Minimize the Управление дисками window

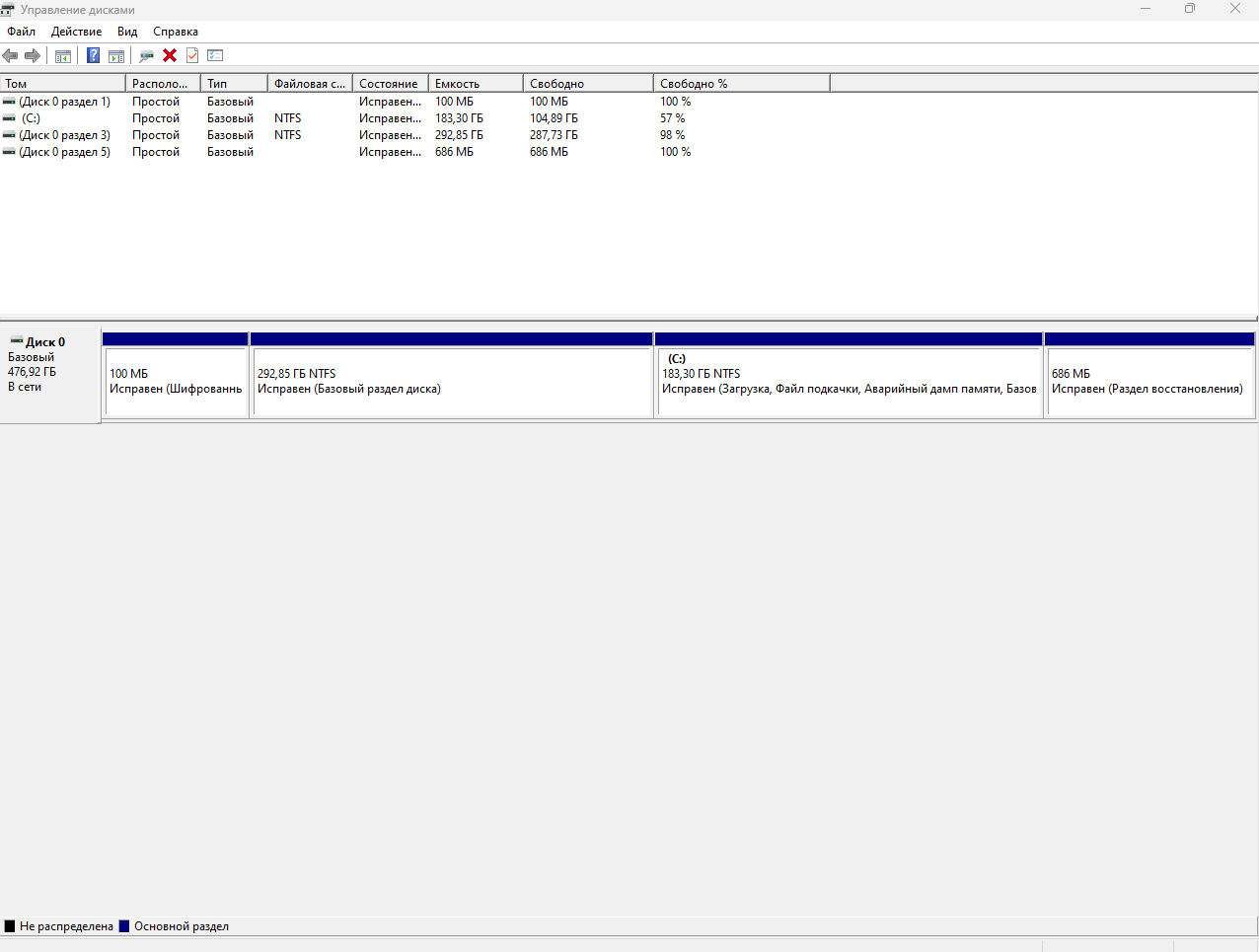point(1146,9)
